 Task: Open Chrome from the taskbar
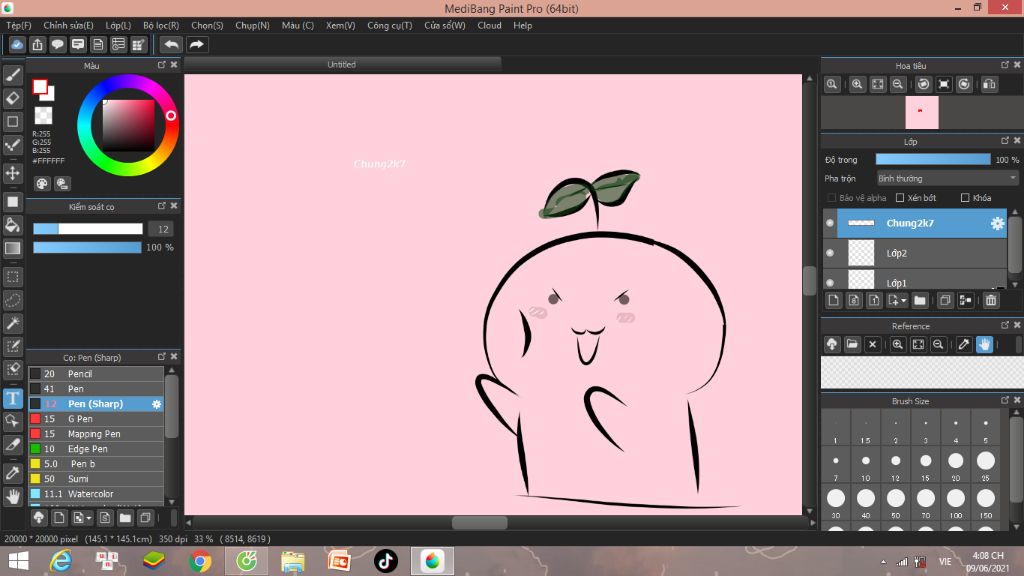coord(200,561)
